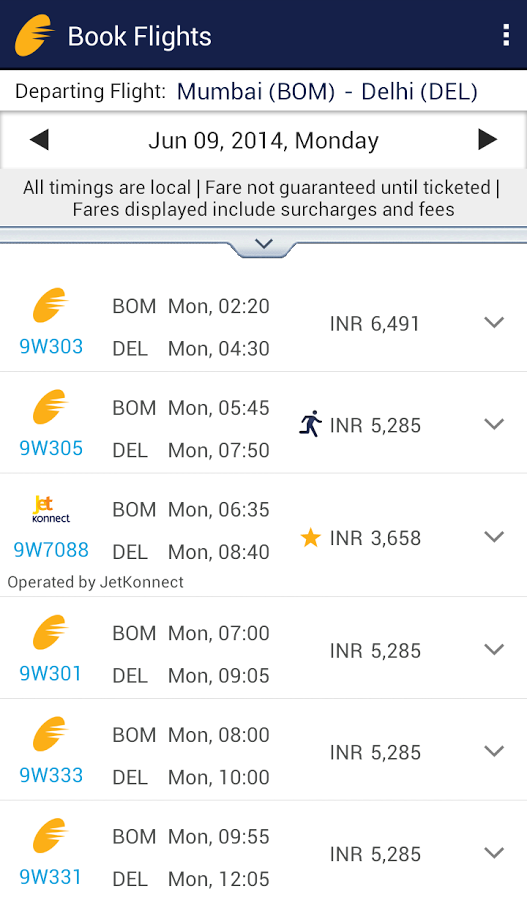
Task: Open flight number link 9W331
Action: click(51, 876)
